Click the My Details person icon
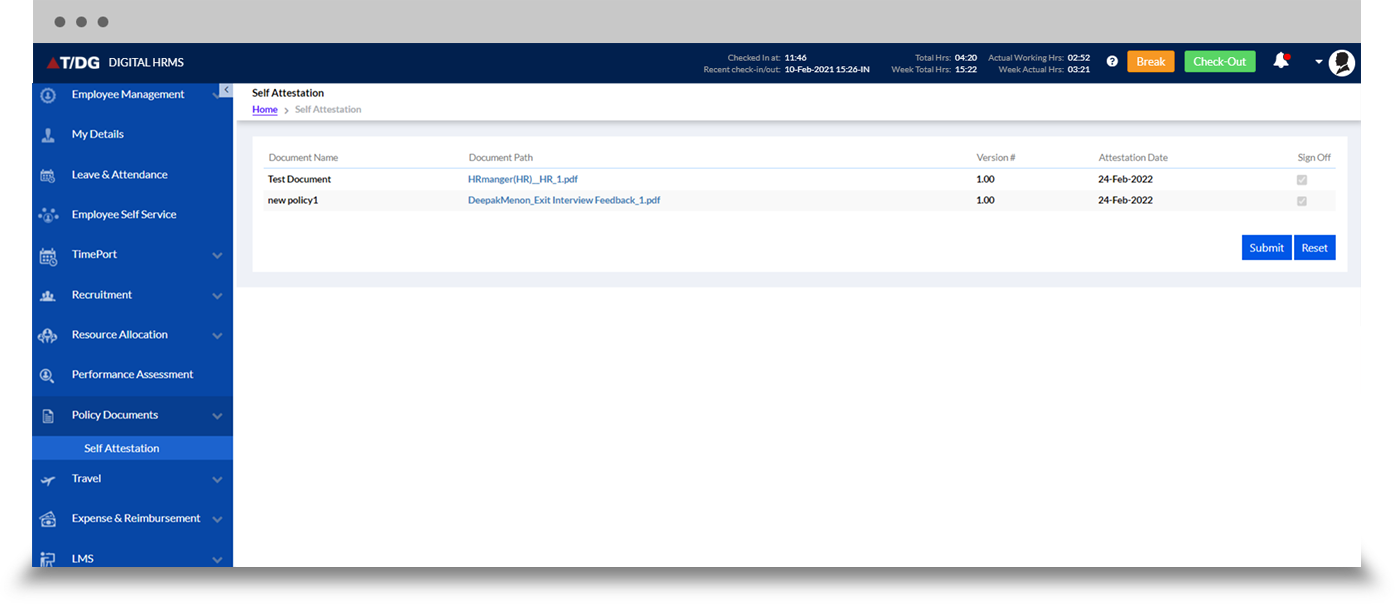Image resolution: width=1395 pixels, height=604 pixels. [47, 135]
